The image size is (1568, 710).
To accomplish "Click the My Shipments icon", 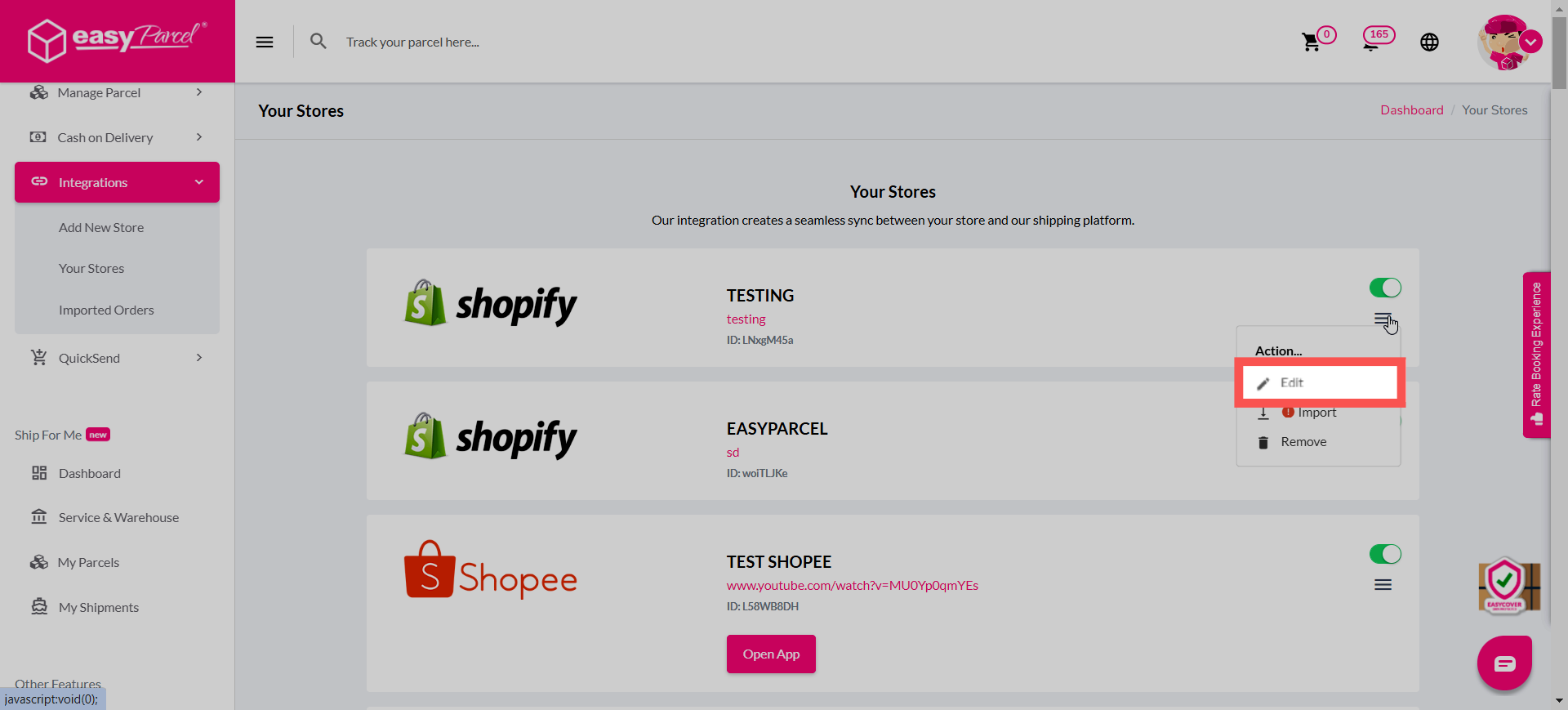I will [39, 606].
